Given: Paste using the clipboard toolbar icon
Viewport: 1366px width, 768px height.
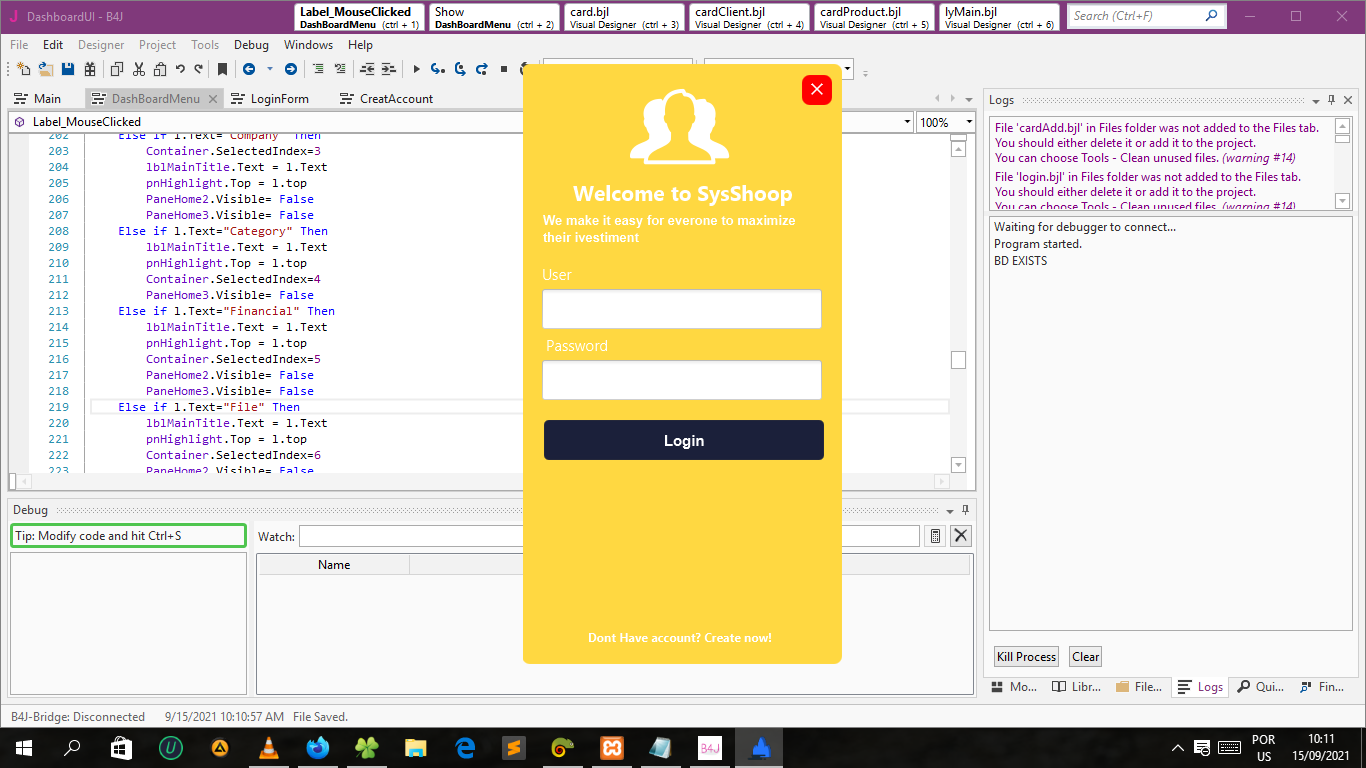Looking at the screenshot, I should click(x=160, y=69).
